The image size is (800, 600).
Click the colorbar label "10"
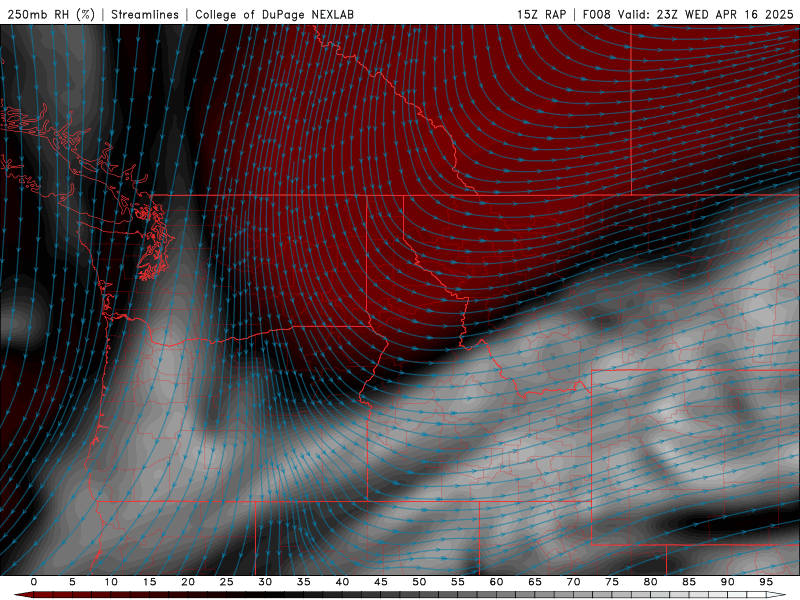tap(111, 582)
